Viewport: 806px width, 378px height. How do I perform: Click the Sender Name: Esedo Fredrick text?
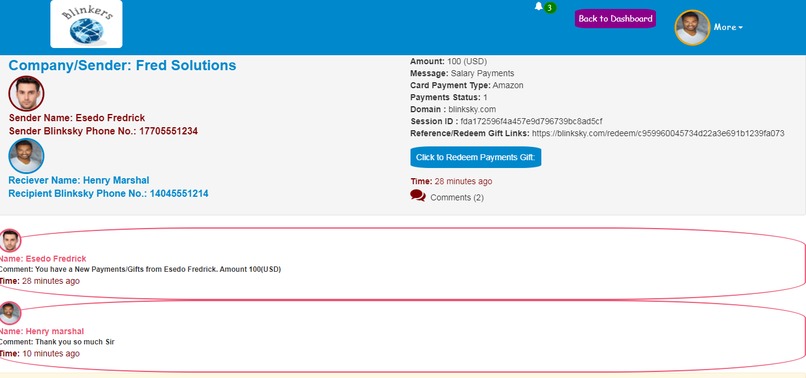pyautogui.click(x=77, y=118)
